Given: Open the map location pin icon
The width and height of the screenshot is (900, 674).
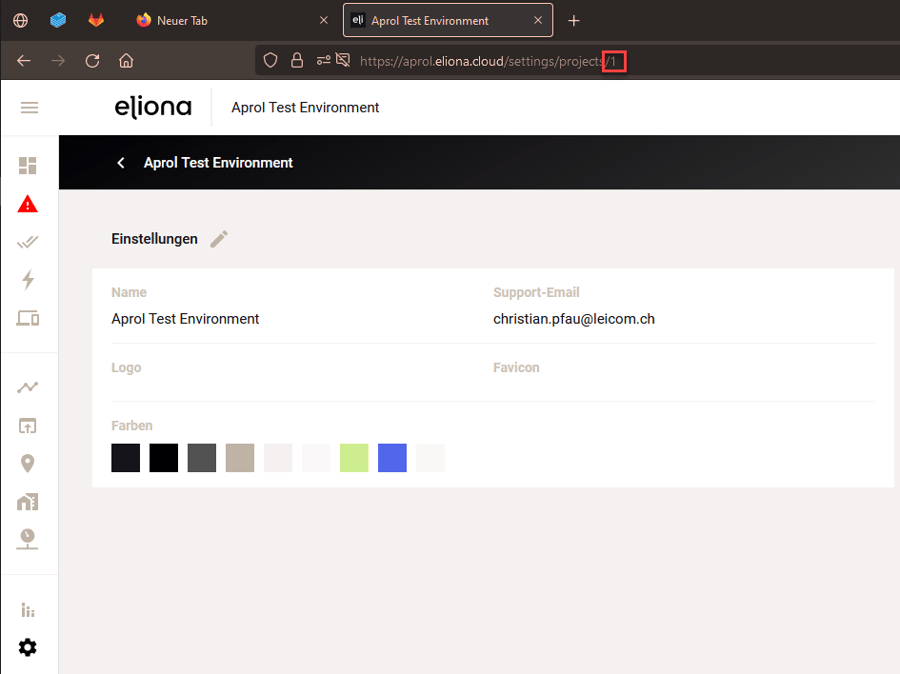Looking at the screenshot, I should [x=28, y=463].
